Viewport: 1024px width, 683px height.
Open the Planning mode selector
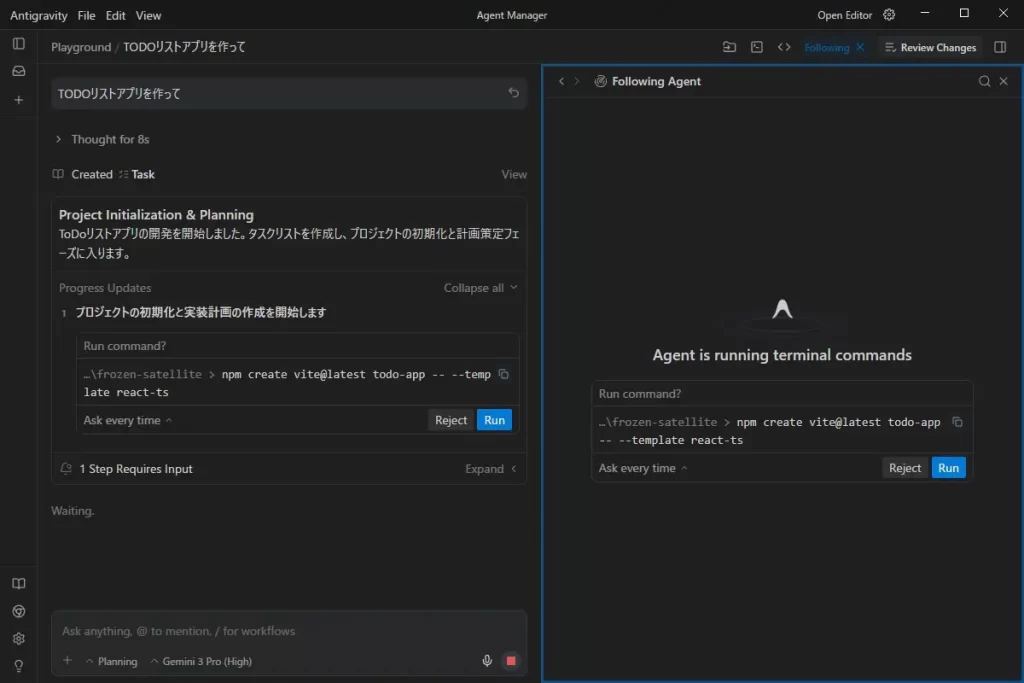(x=112, y=661)
